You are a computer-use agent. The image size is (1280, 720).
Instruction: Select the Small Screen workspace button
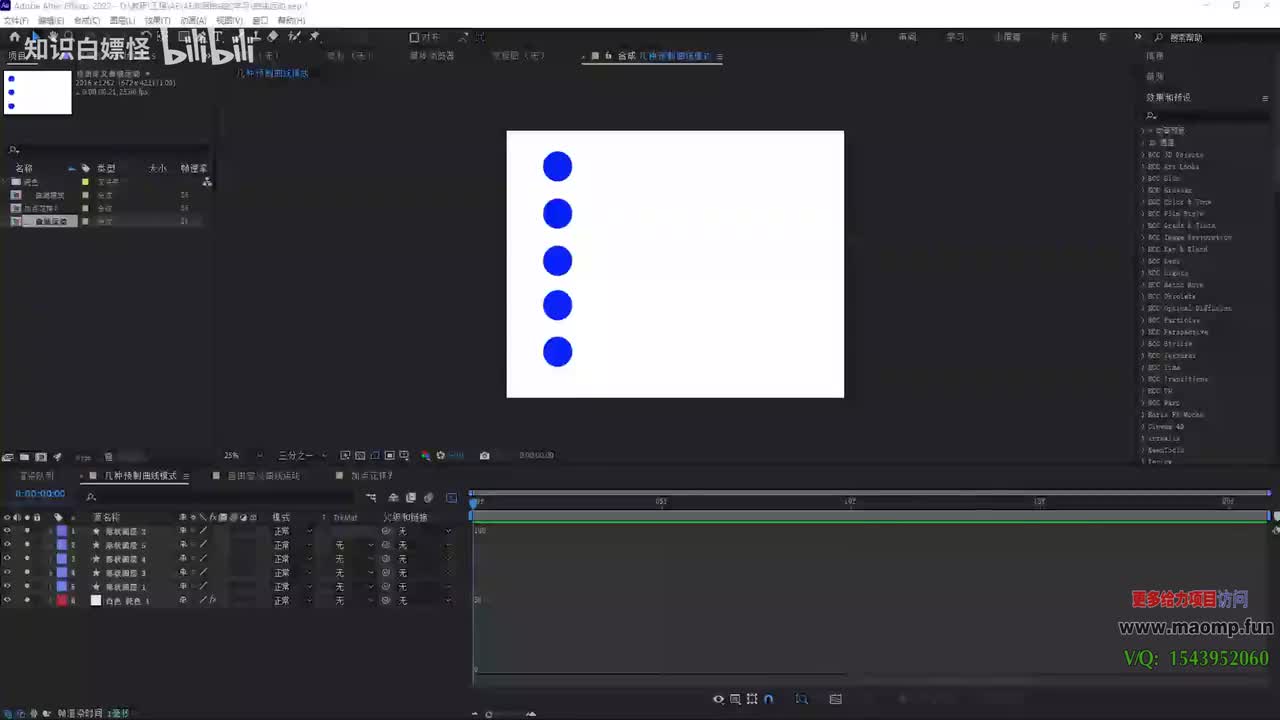1007,37
